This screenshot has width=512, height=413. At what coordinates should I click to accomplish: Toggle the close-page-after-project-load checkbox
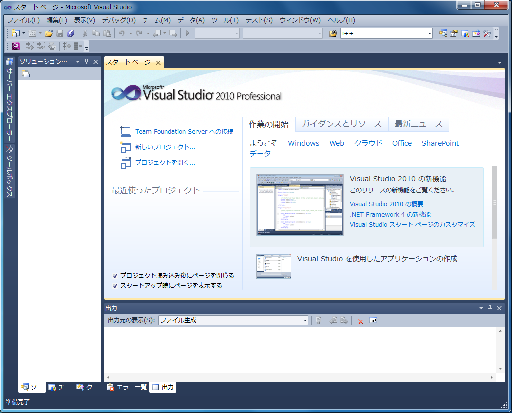(x=115, y=276)
